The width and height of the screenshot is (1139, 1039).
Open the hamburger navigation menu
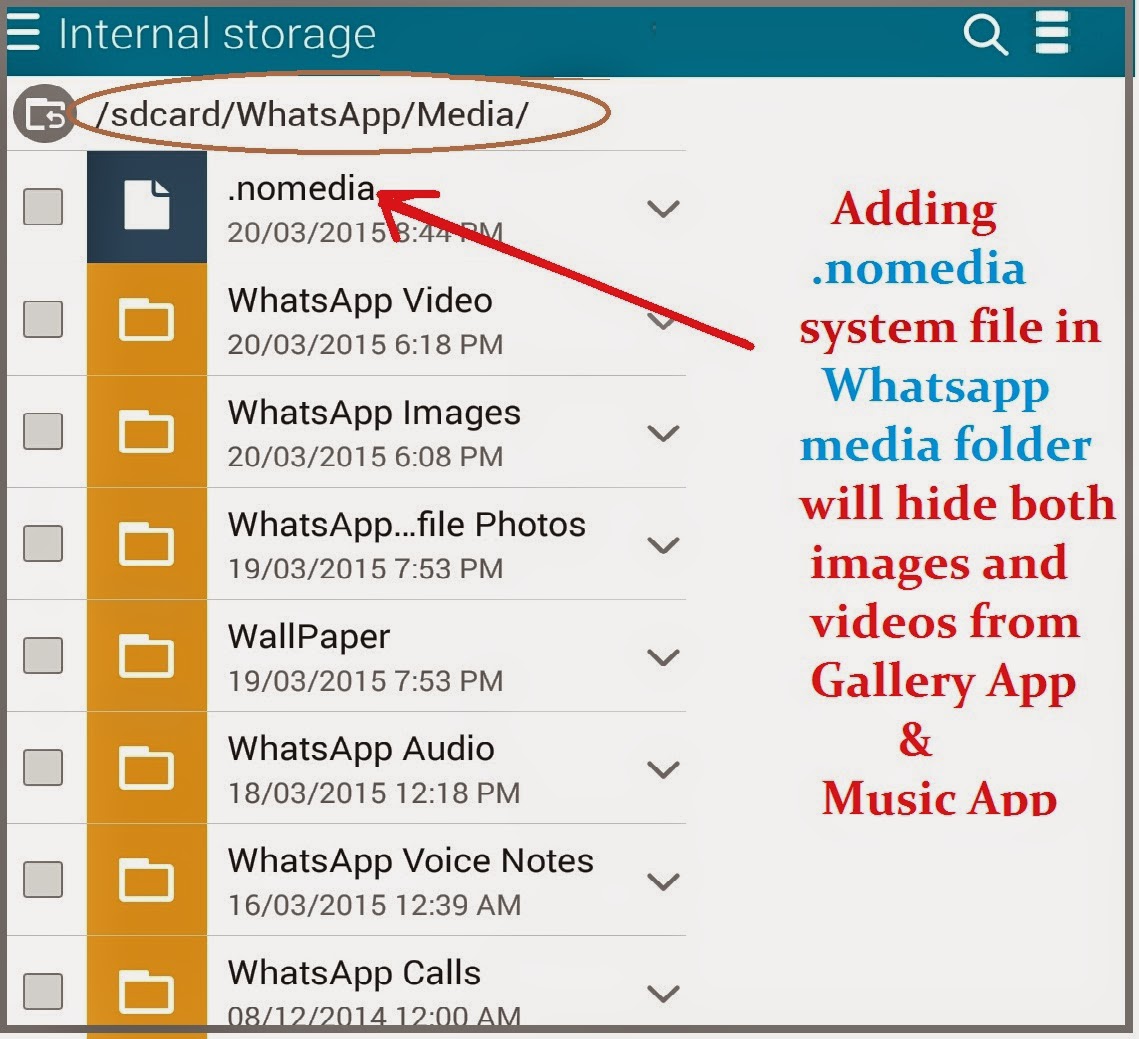(23, 33)
